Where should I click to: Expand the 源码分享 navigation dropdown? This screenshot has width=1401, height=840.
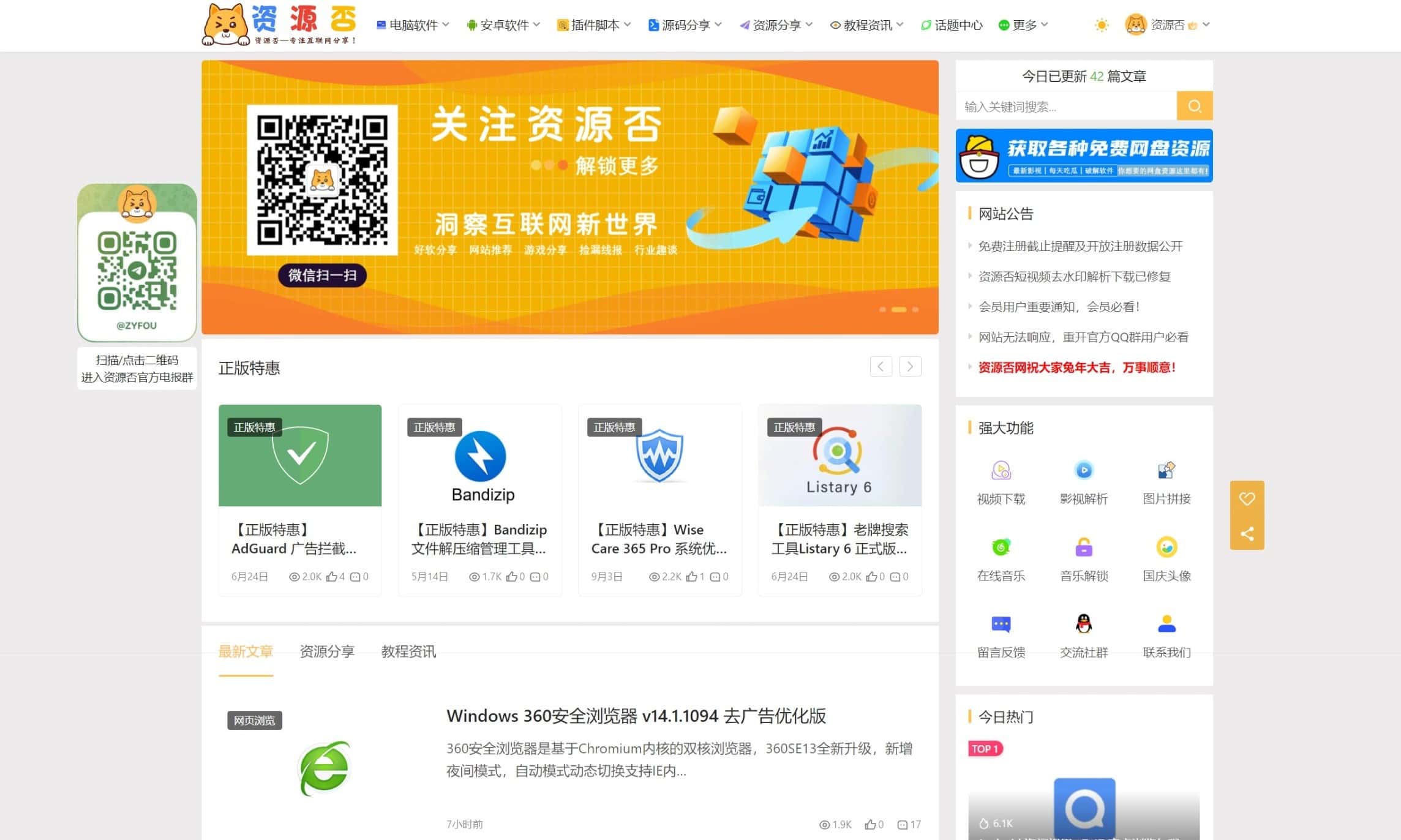[x=685, y=25]
